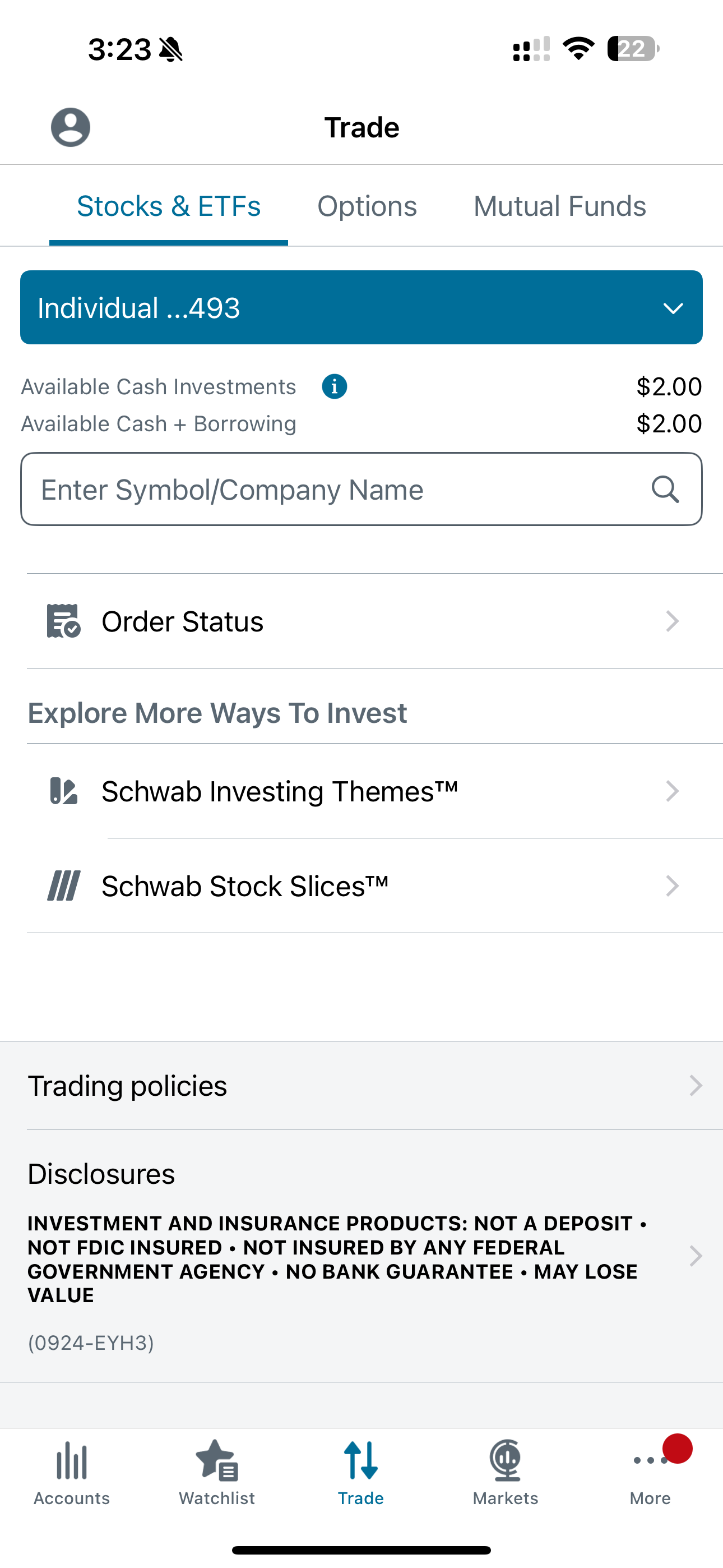This screenshot has width=723, height=1568.
Task: Switch to the Options tab
Action: (x=367, y=206)
